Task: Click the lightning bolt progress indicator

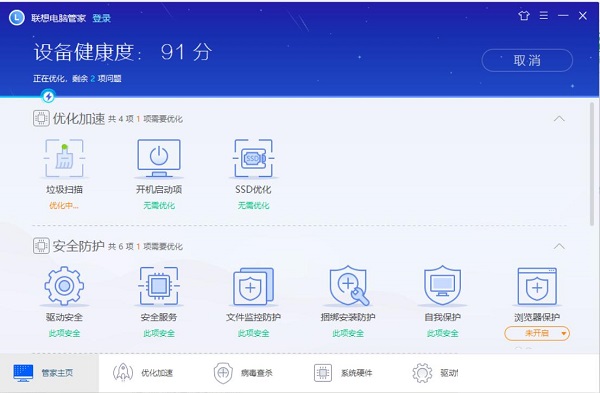Action: [48, 96]
